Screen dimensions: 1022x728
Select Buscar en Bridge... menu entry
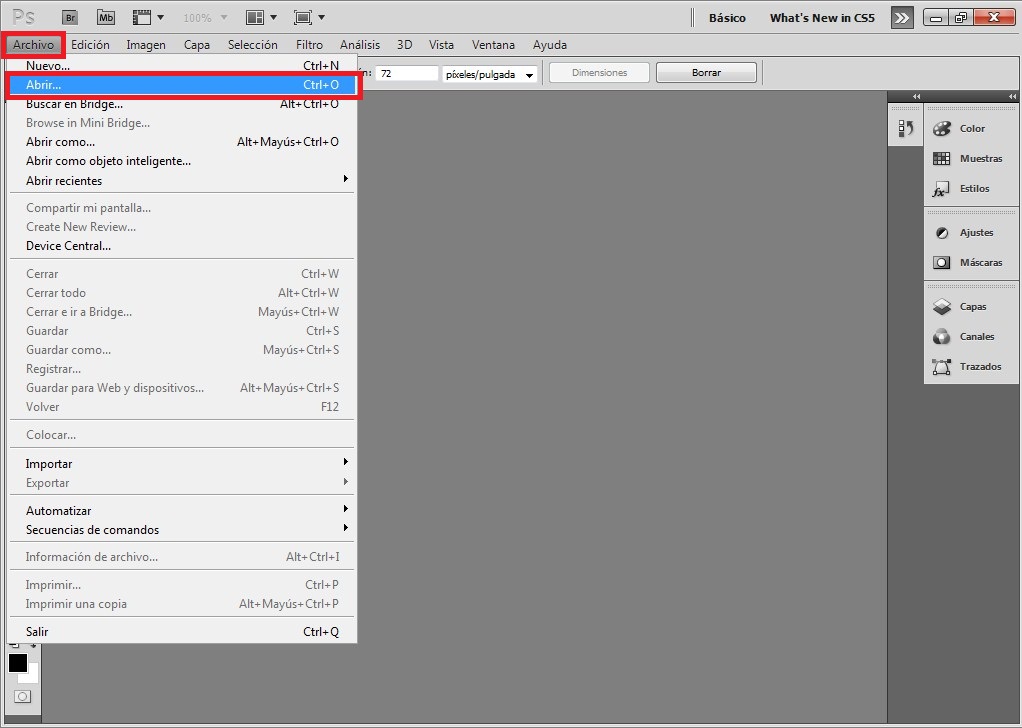tap(182, 104)
